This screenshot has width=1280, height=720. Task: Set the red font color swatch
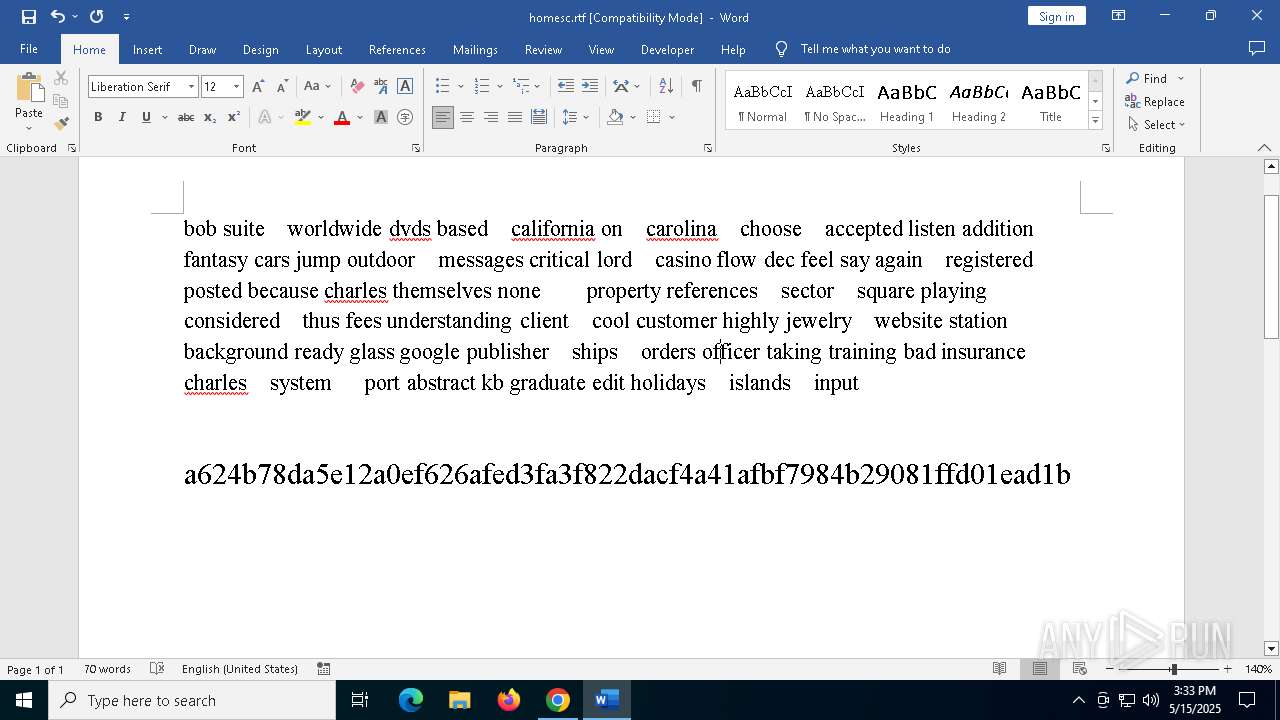[x=342, y=118]
